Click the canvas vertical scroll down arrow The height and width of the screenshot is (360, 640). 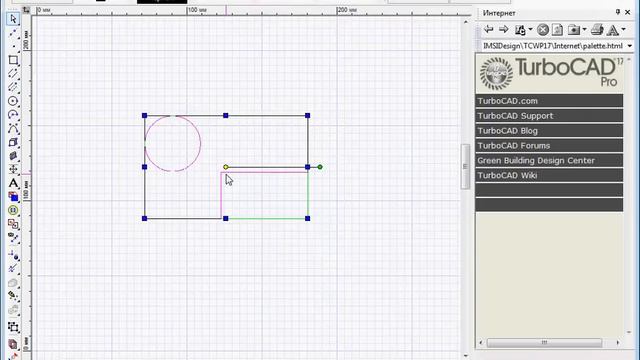coord(466,356)
